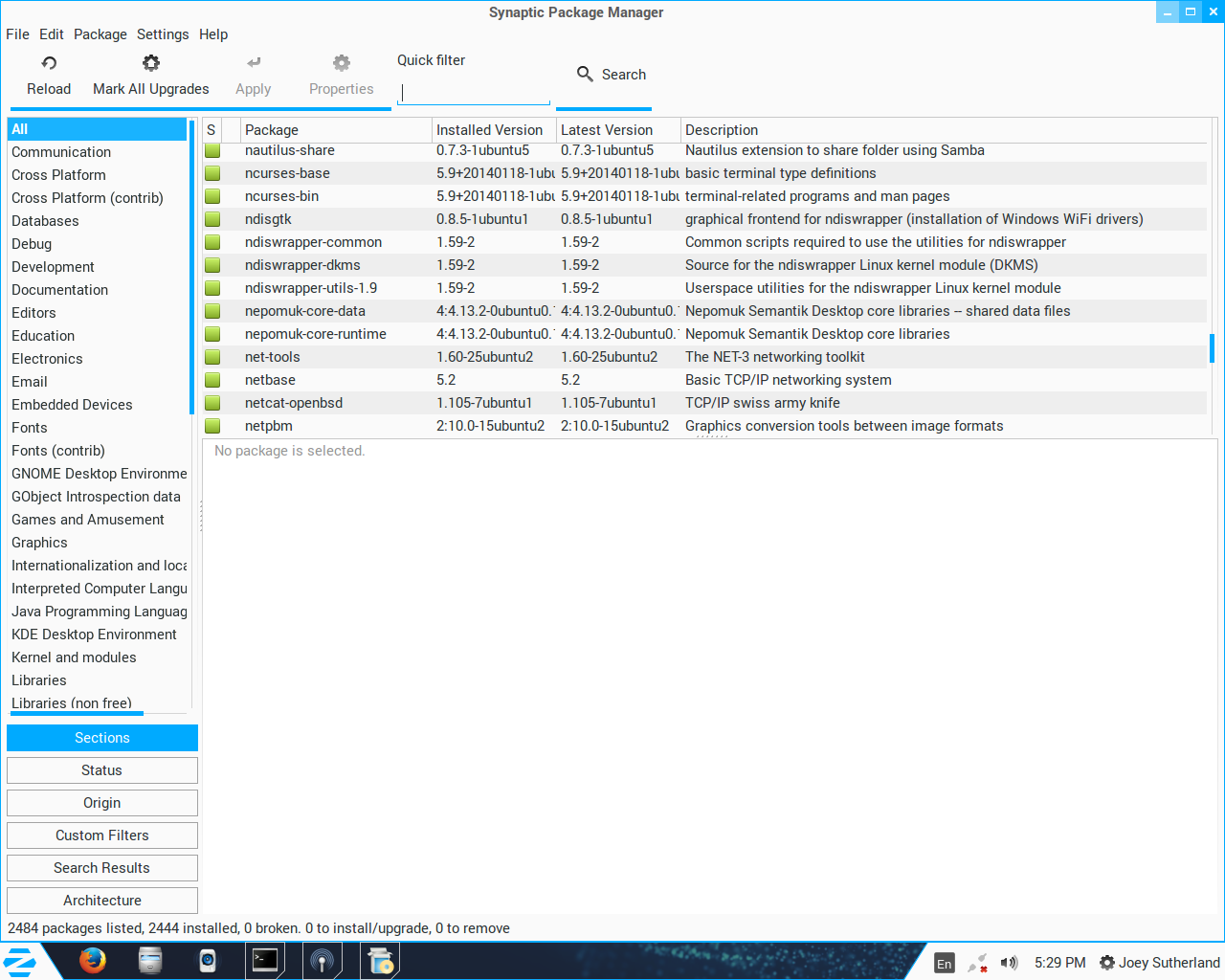
Task: Open Firefox from the taskbar
Action: click(93, 960)
